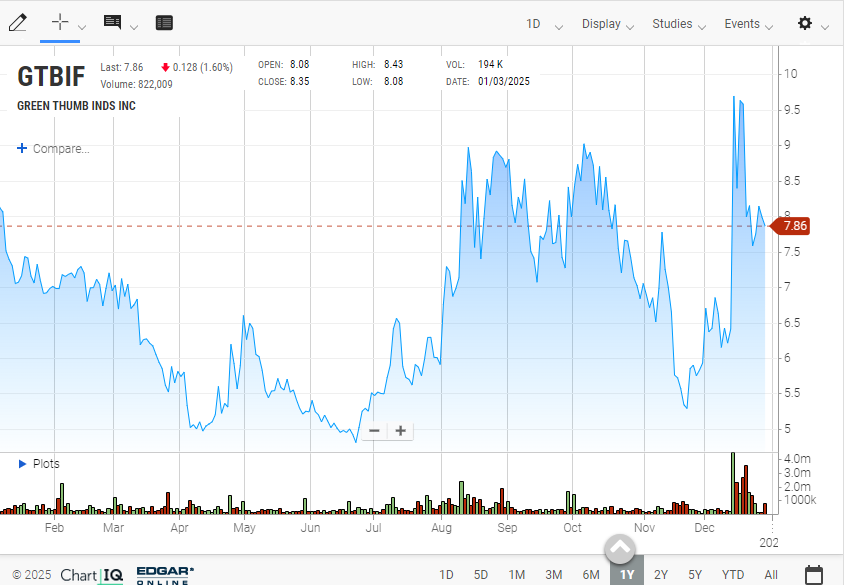Select the YTD range
Viewport: 844px width, 585px height.
[733, 575]
